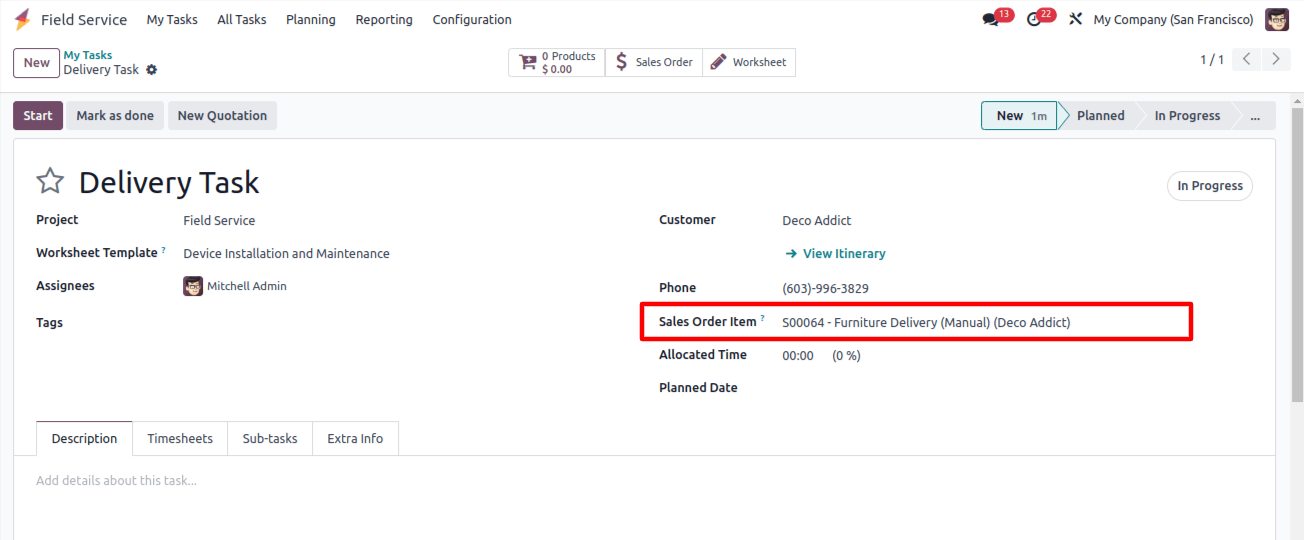Select the In Progress stage in status bar
1304x540 pixels.
tap(1187, 116)
